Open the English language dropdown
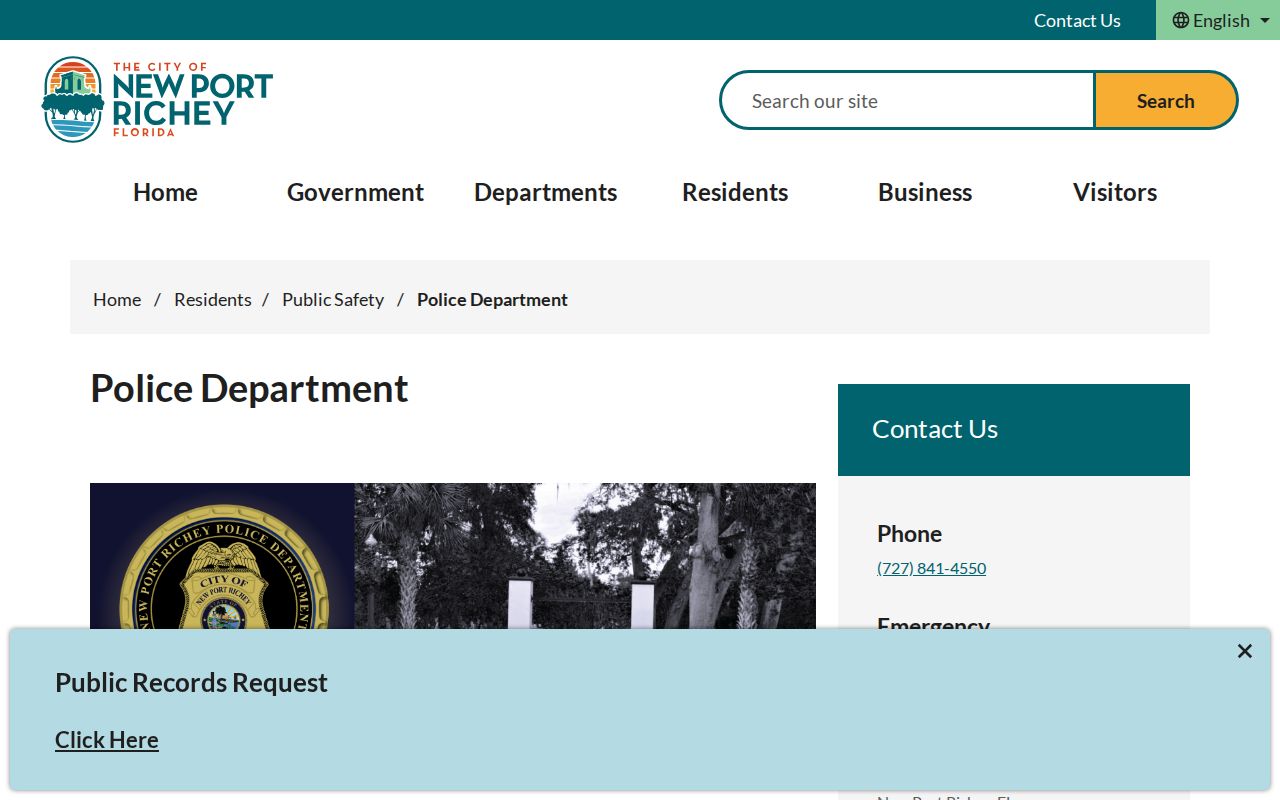 [1220, 20]
